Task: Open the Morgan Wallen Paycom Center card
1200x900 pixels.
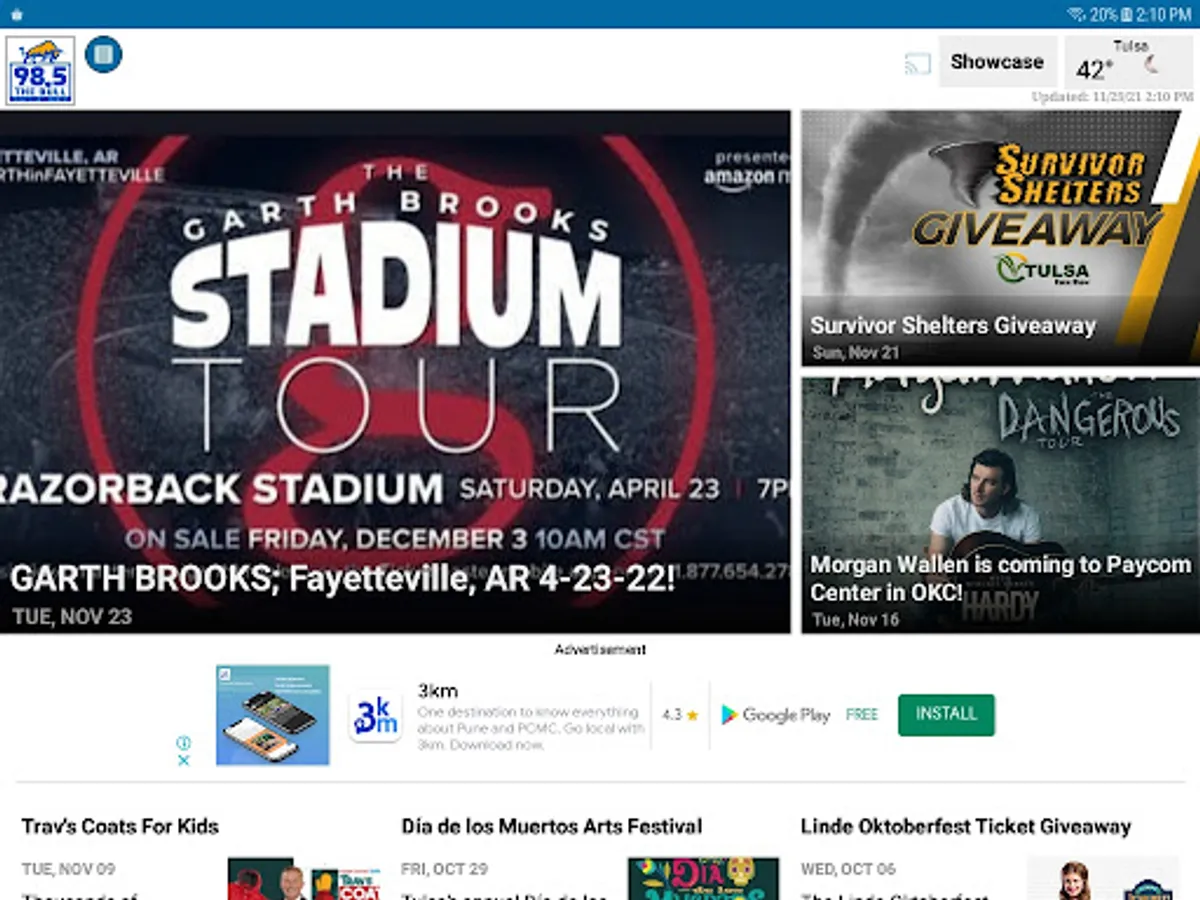Action: (1000, 505)
